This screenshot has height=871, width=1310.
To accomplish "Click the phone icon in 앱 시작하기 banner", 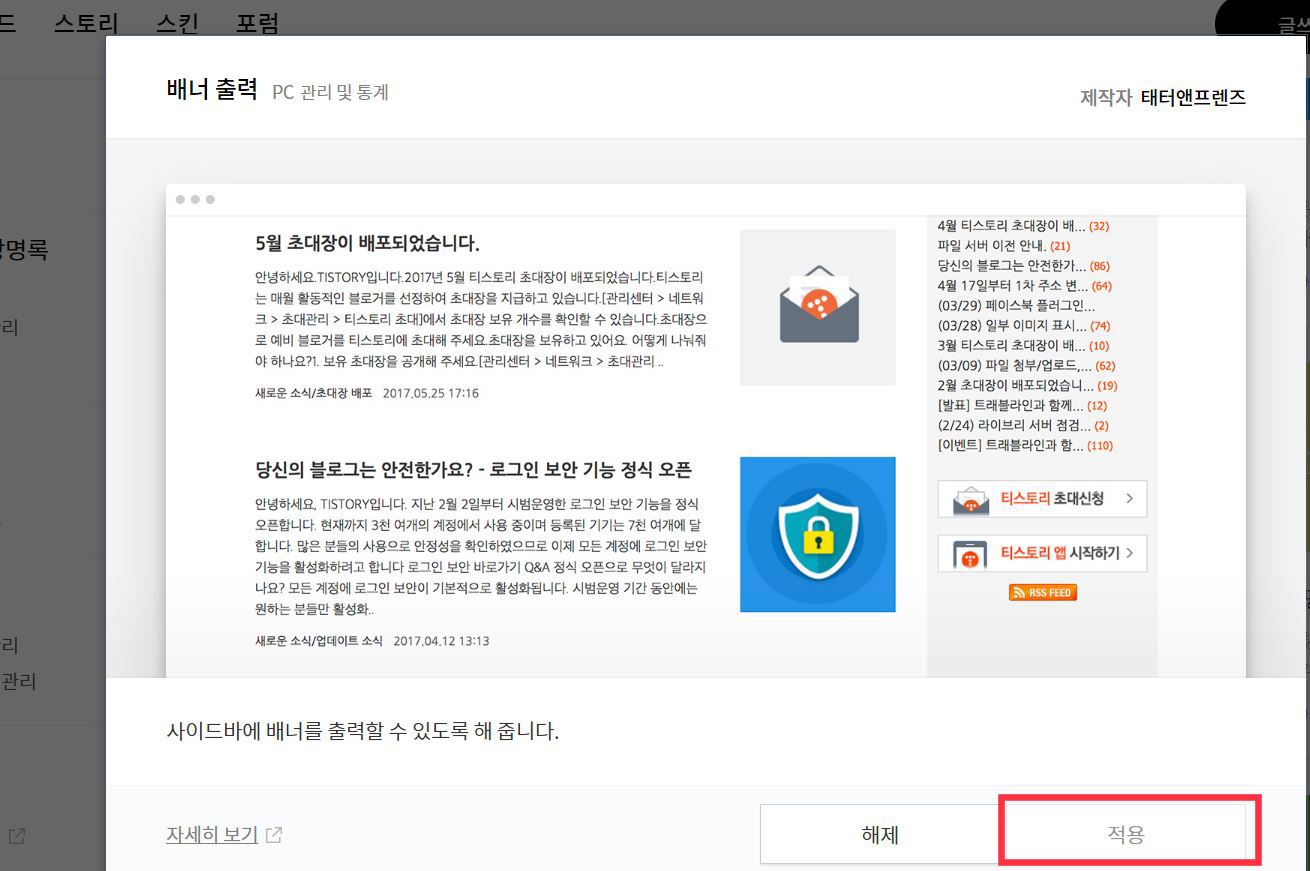I will tap(971, 554).
